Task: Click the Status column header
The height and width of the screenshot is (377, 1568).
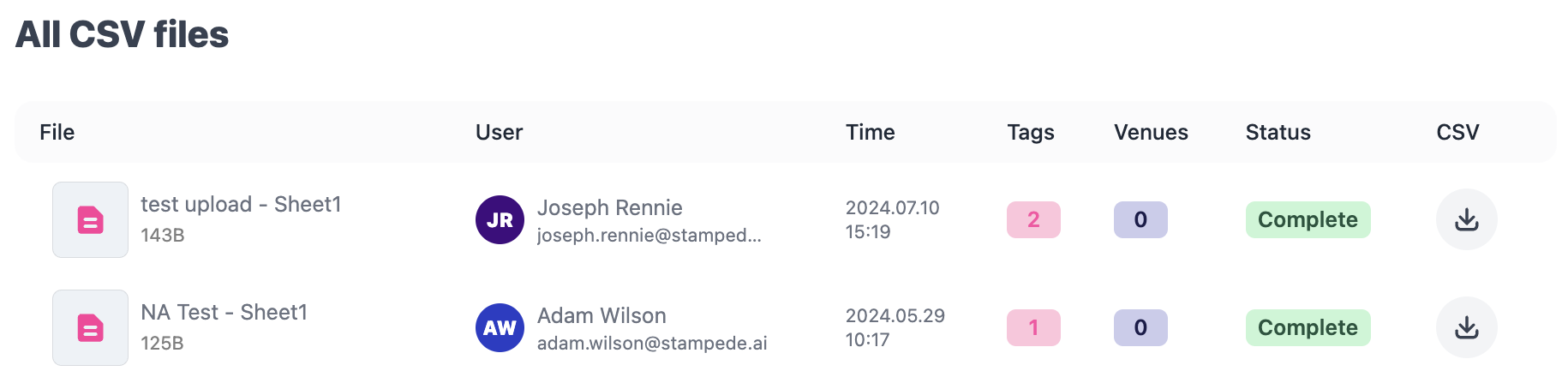Action: point(1278,132)
